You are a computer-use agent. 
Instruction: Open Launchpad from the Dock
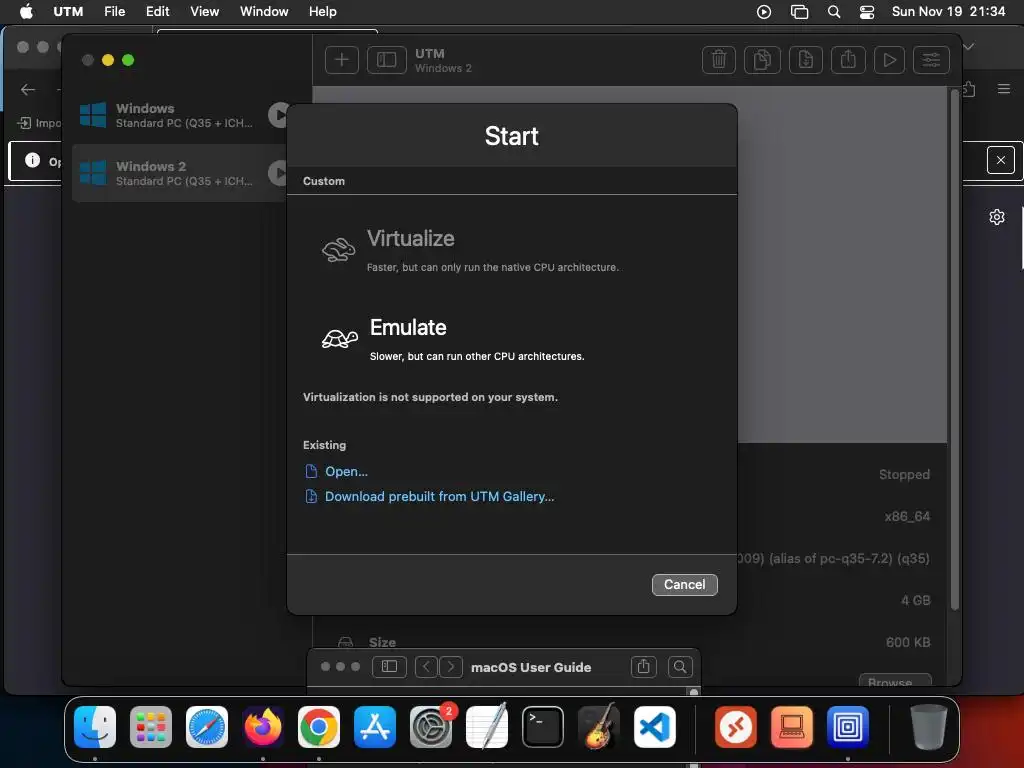click(x=151, y=727)
